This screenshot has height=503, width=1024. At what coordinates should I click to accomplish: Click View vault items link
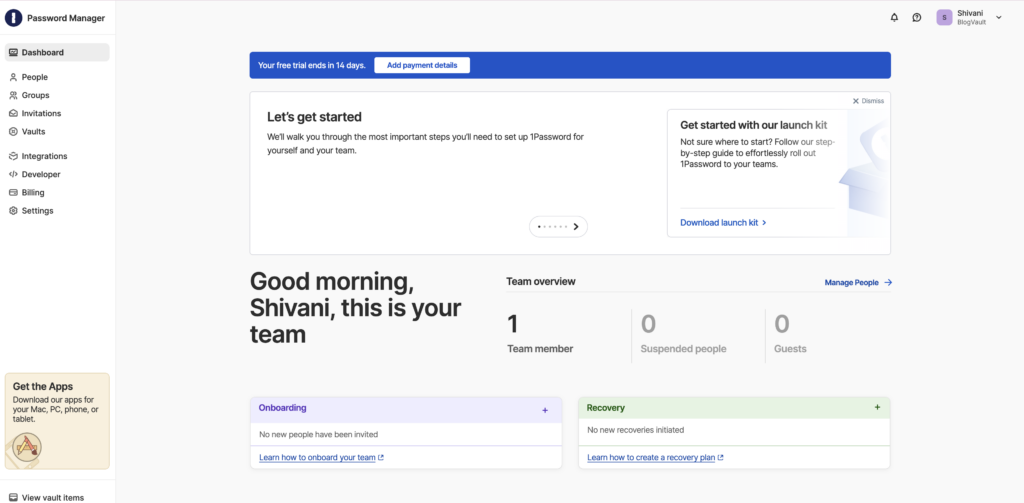point(53,498)
